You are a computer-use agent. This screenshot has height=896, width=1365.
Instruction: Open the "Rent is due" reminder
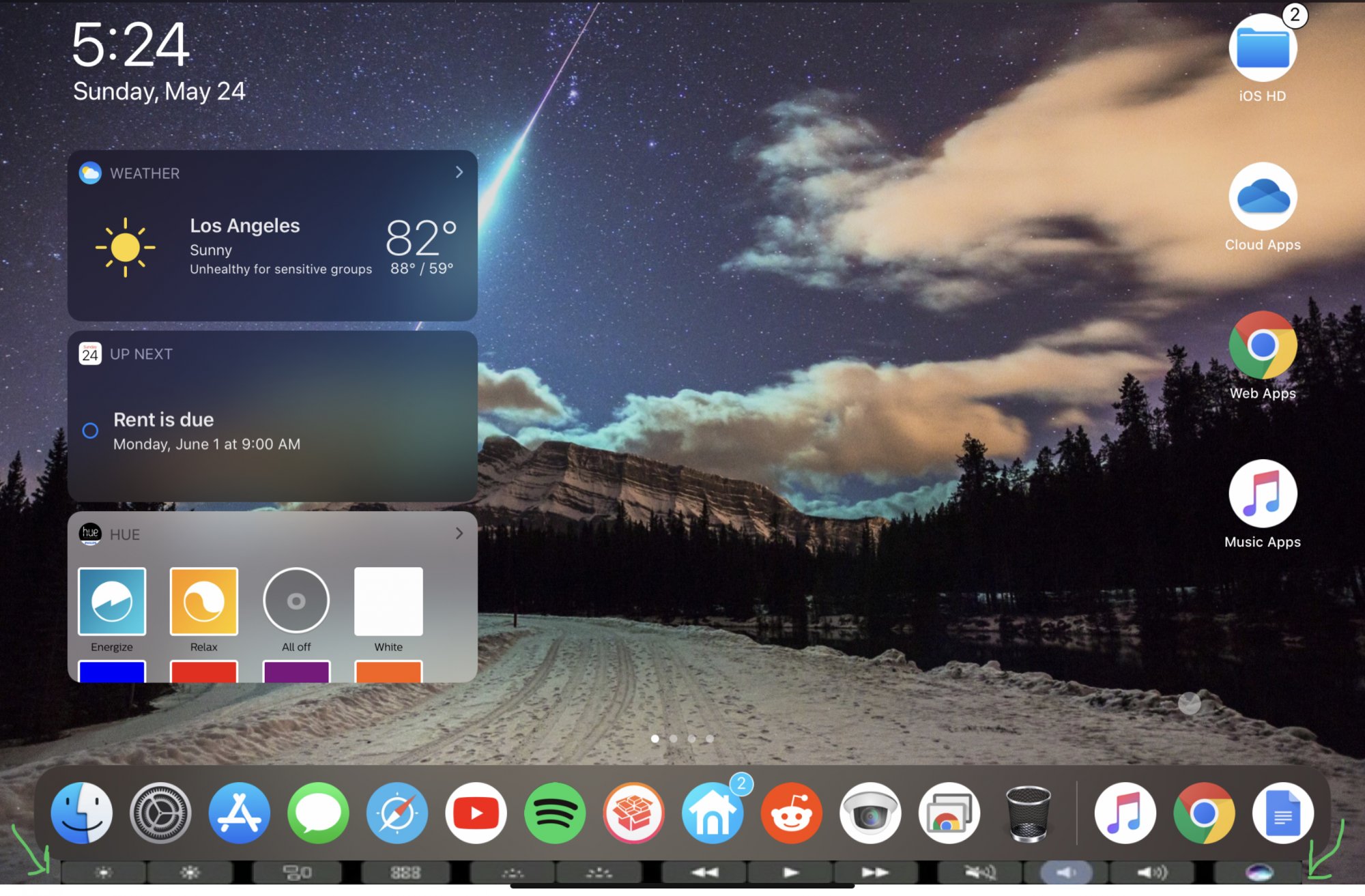click(164, 419)
